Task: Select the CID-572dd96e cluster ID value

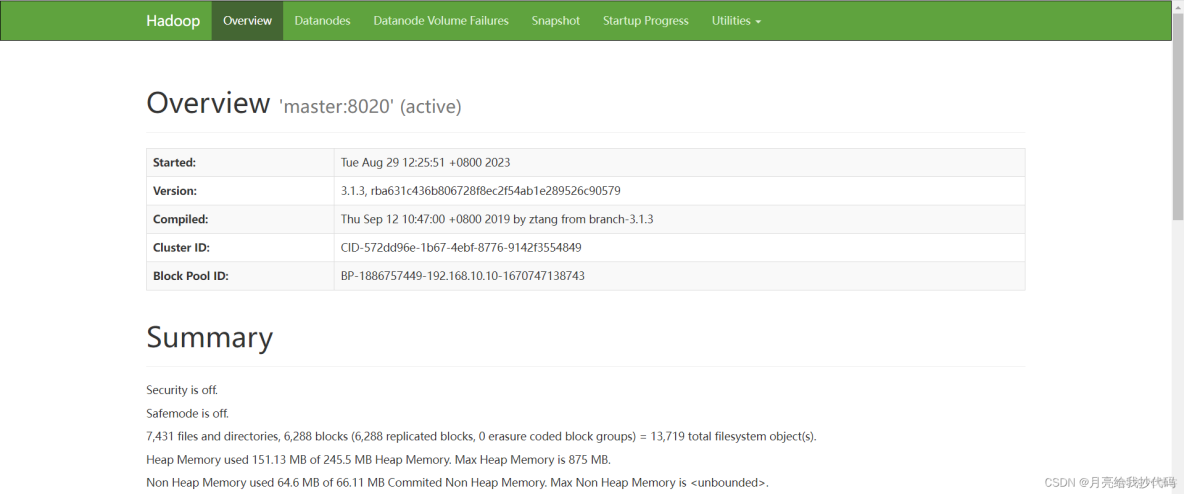Action: (x=461, y=248)
